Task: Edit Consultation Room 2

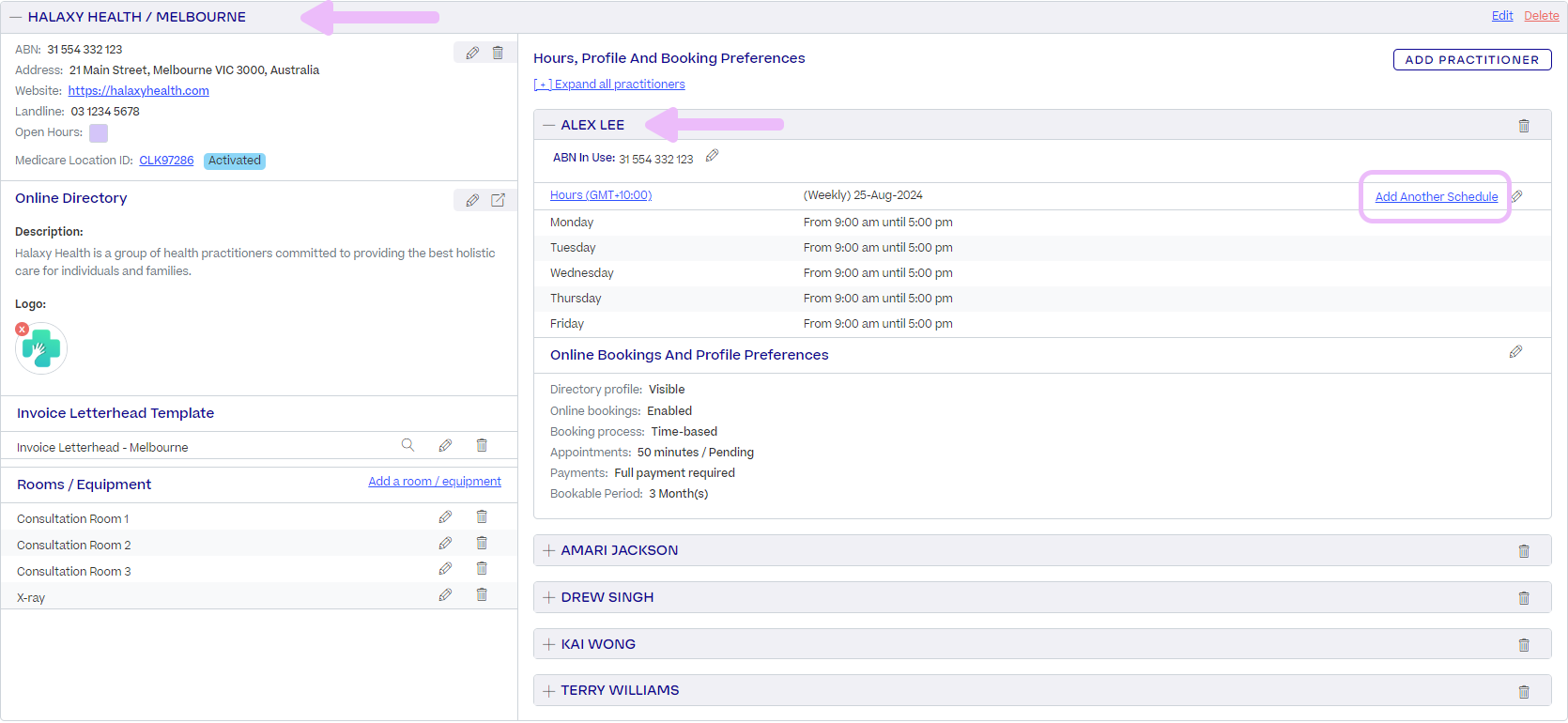Action: [x=445, y=543]
